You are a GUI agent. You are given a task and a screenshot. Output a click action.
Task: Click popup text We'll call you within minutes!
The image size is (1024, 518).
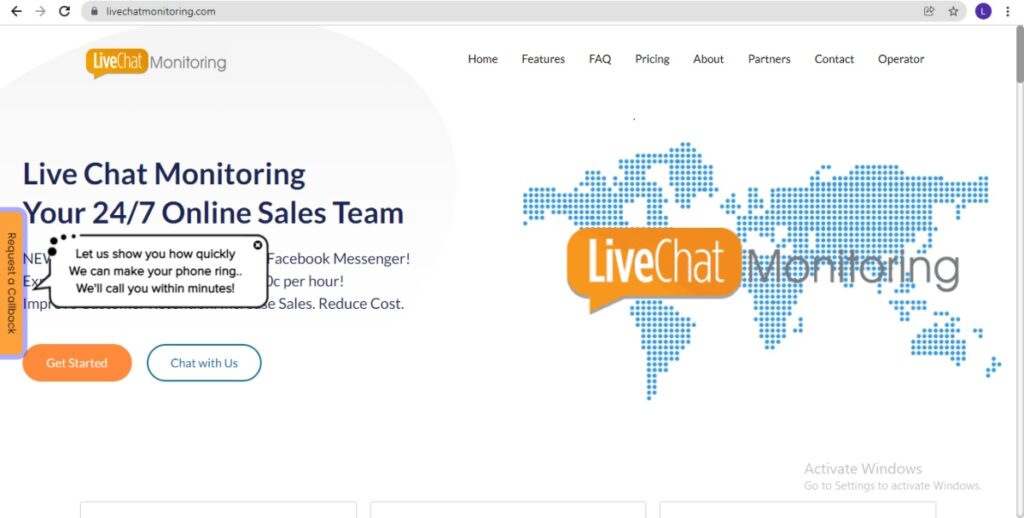coord(155,288)
